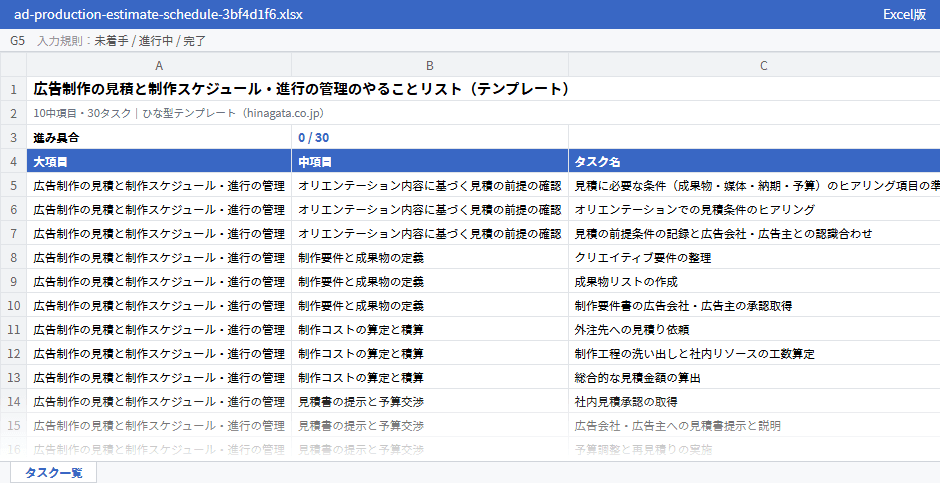Select cell 外注先への見積り依頼
Viewport: 940px width, 483px height.
point(754,330)
